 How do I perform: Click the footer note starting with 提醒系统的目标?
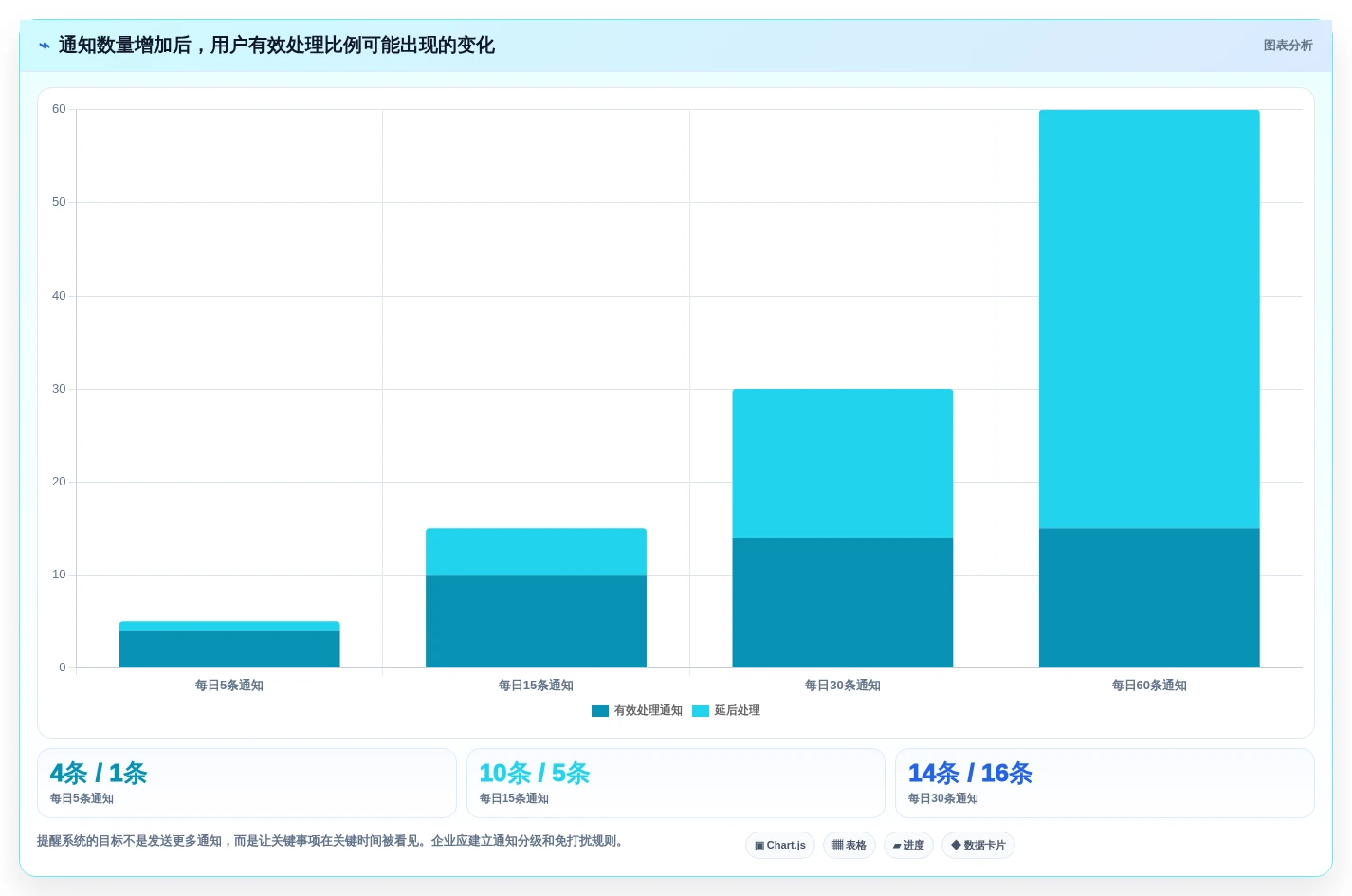[x=332, y=841]
